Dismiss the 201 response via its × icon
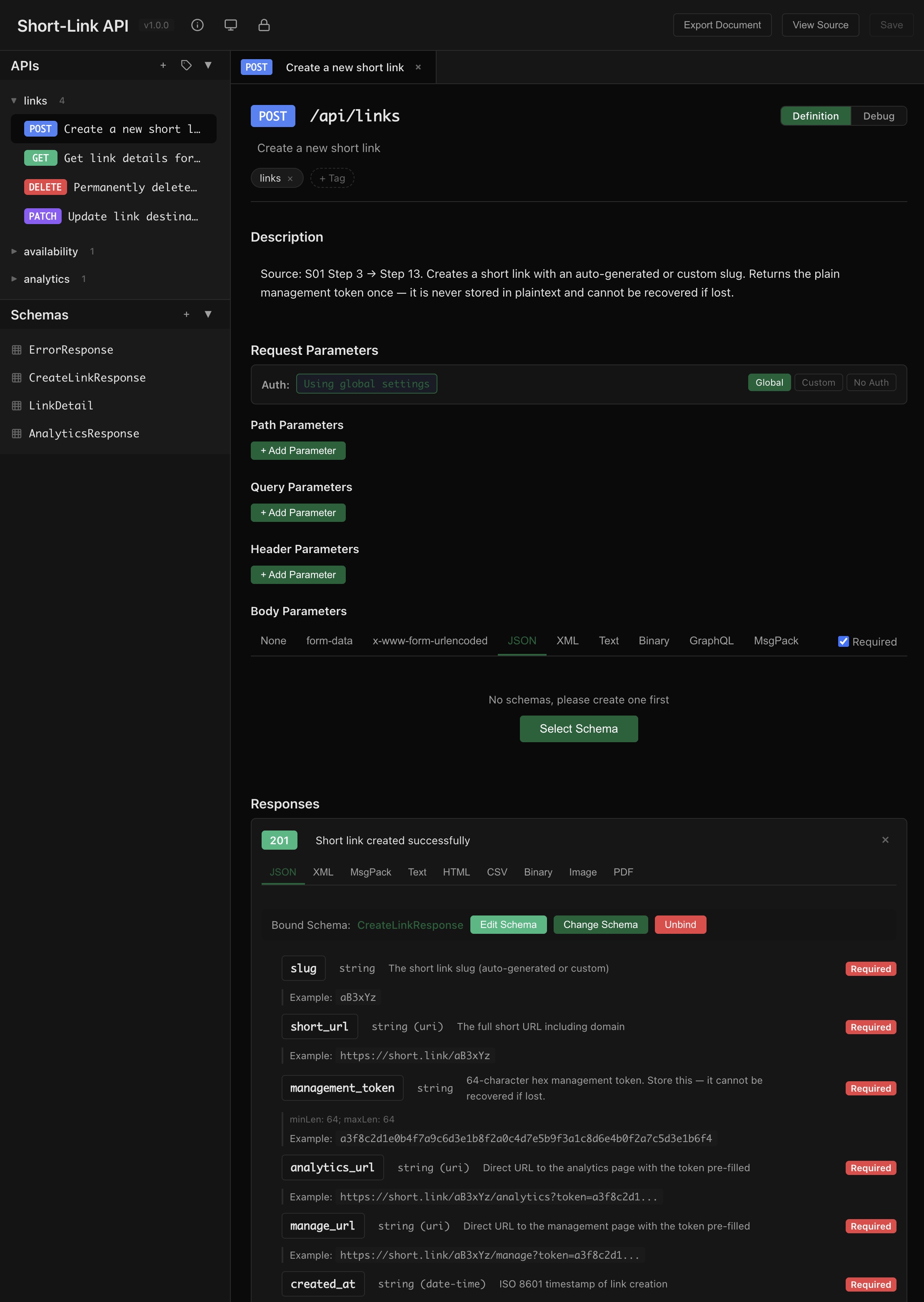924x1302 pixels. (x=885, y=840)
